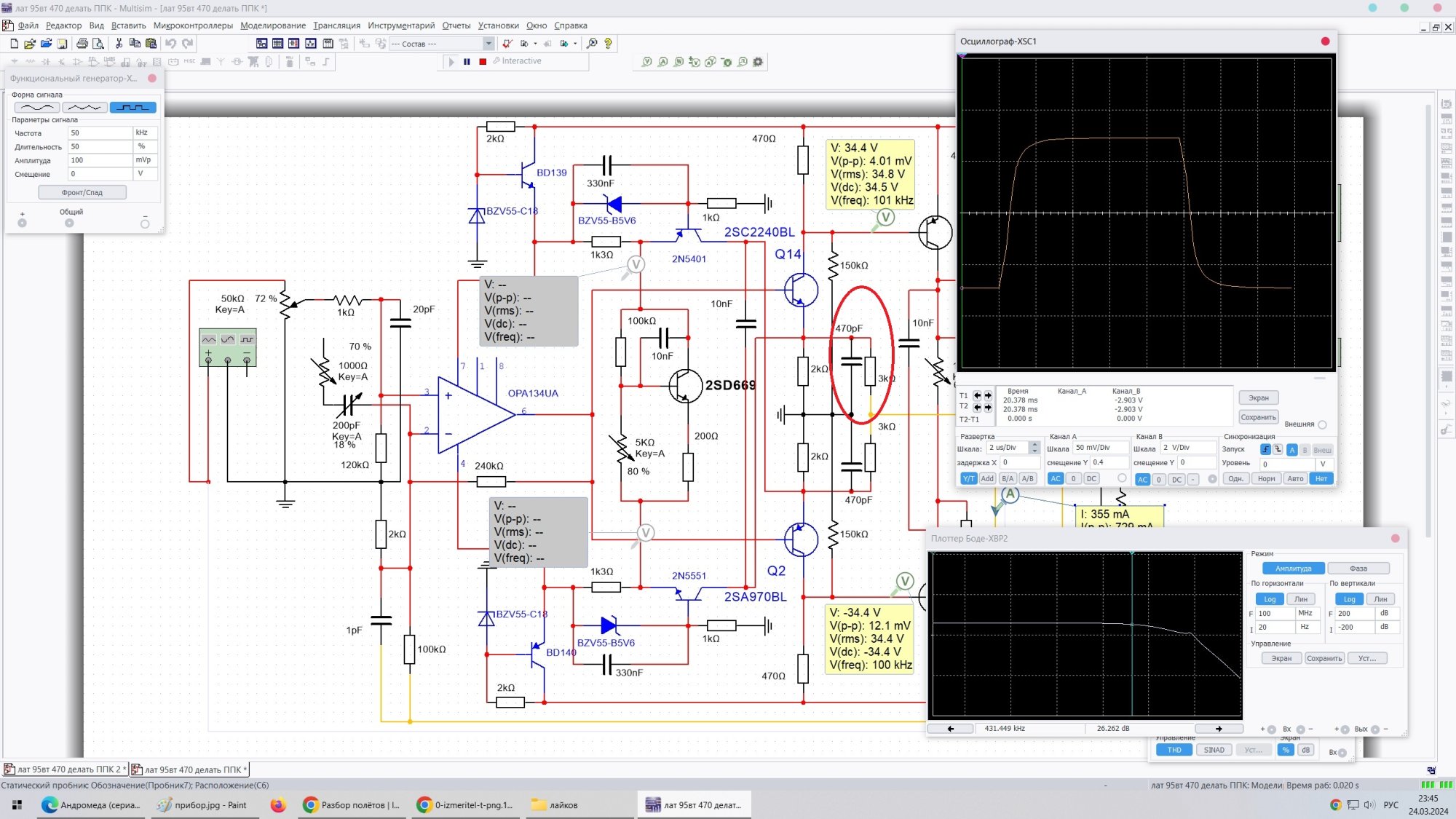This screenshot has height=819, width=1456.
Task: Open frequency unit kHz dropdown in generator
Action: (x=145, y=132)
